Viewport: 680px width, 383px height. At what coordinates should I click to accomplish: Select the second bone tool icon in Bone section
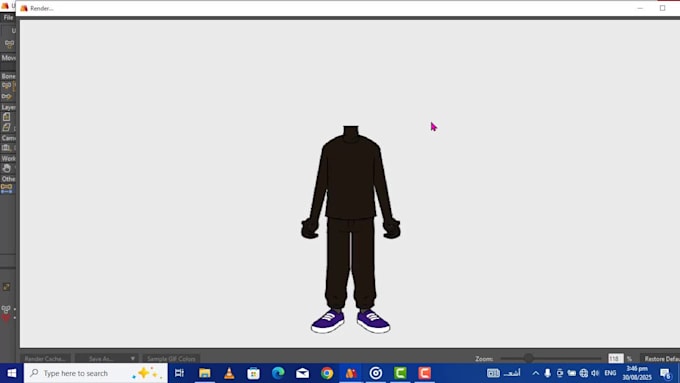(6, 96)
